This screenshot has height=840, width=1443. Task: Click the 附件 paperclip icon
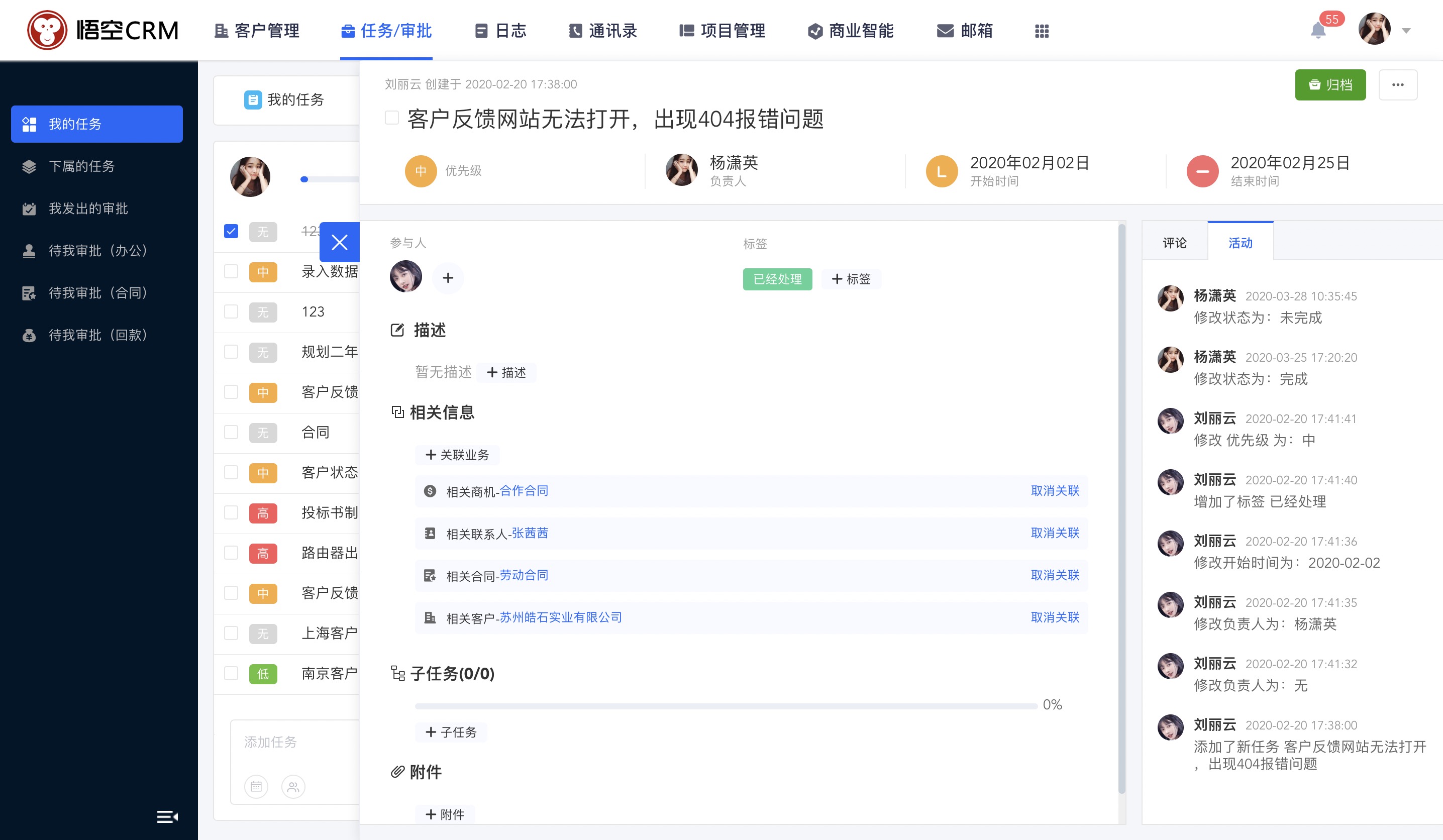[x=397, y=773]
